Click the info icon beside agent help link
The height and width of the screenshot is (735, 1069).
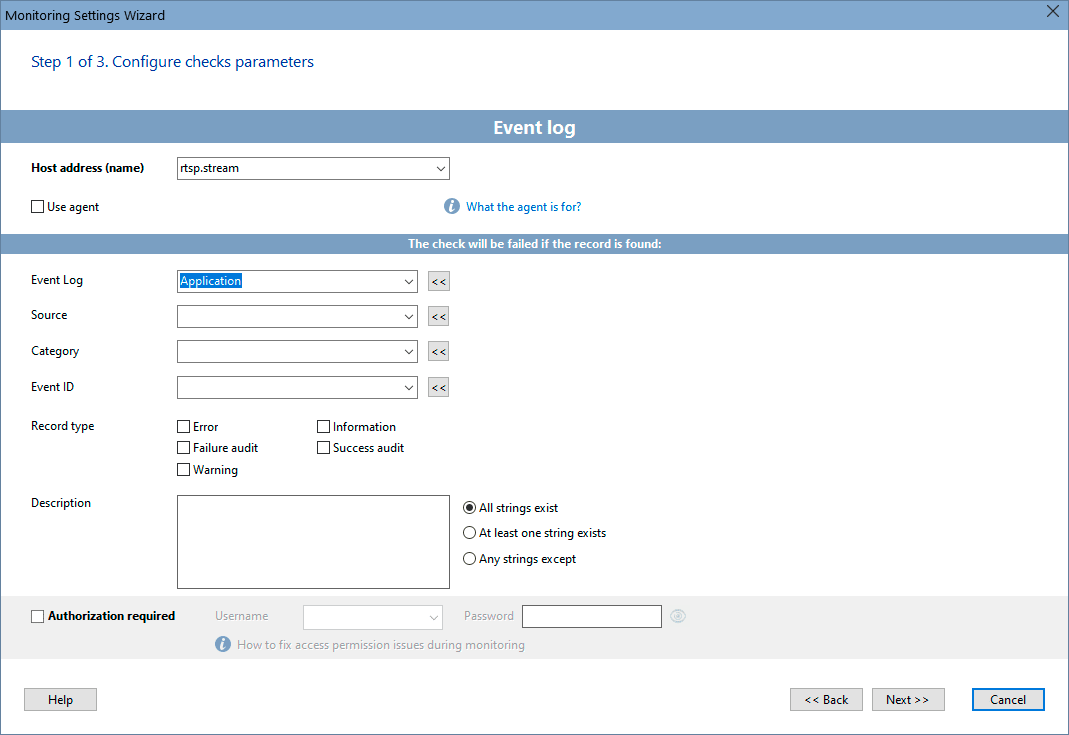(452, 207)
